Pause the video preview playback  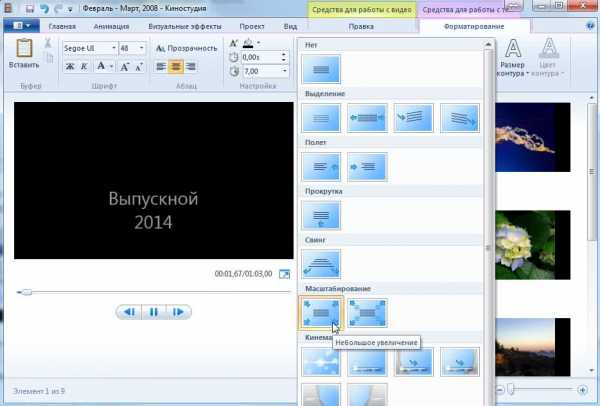(153, 312)
